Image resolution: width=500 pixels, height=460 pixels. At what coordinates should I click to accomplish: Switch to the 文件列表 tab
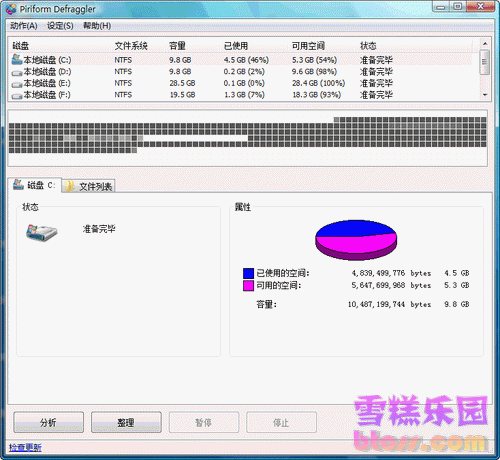88,186
